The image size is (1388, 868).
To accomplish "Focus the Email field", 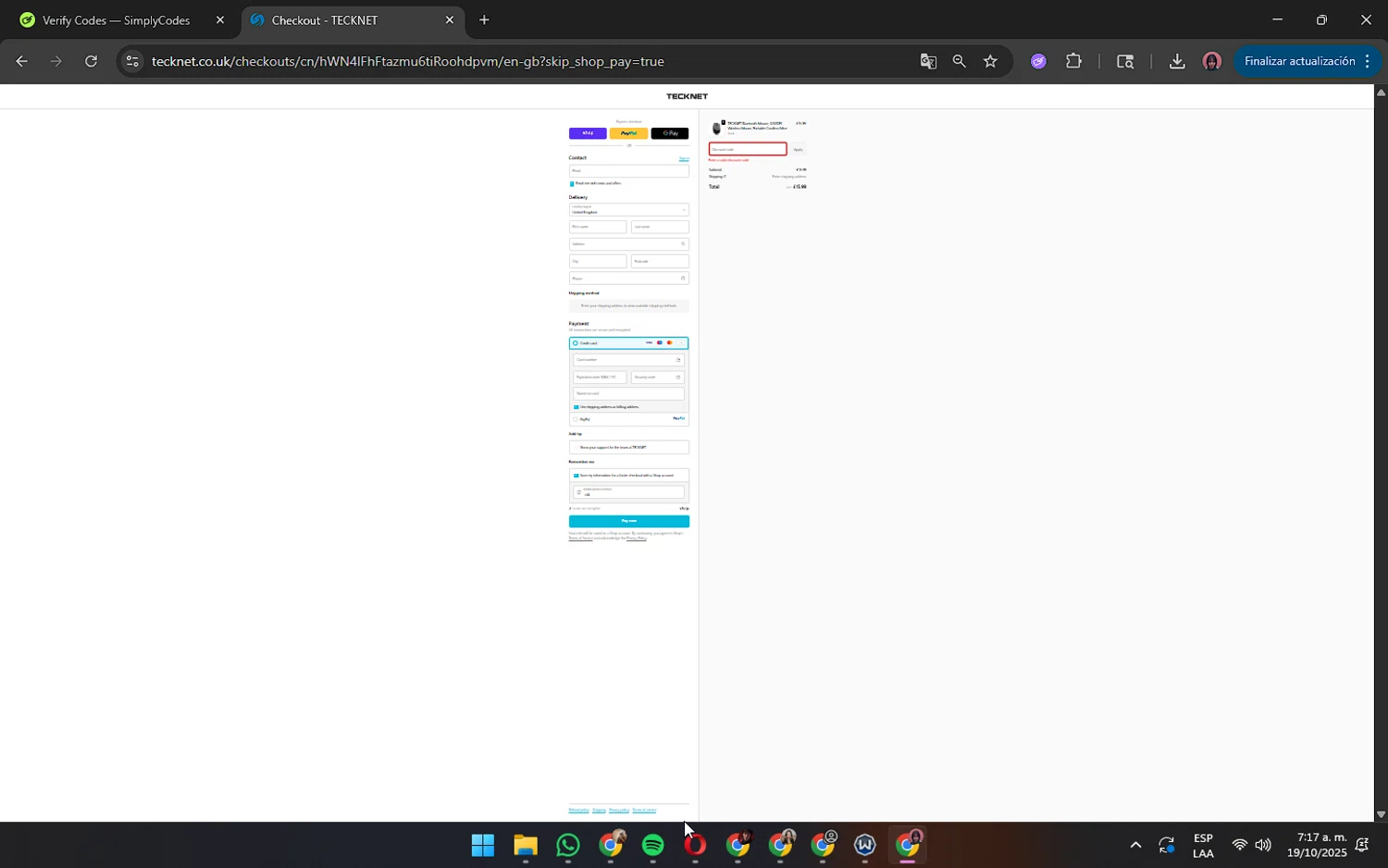I will point(629,170).
